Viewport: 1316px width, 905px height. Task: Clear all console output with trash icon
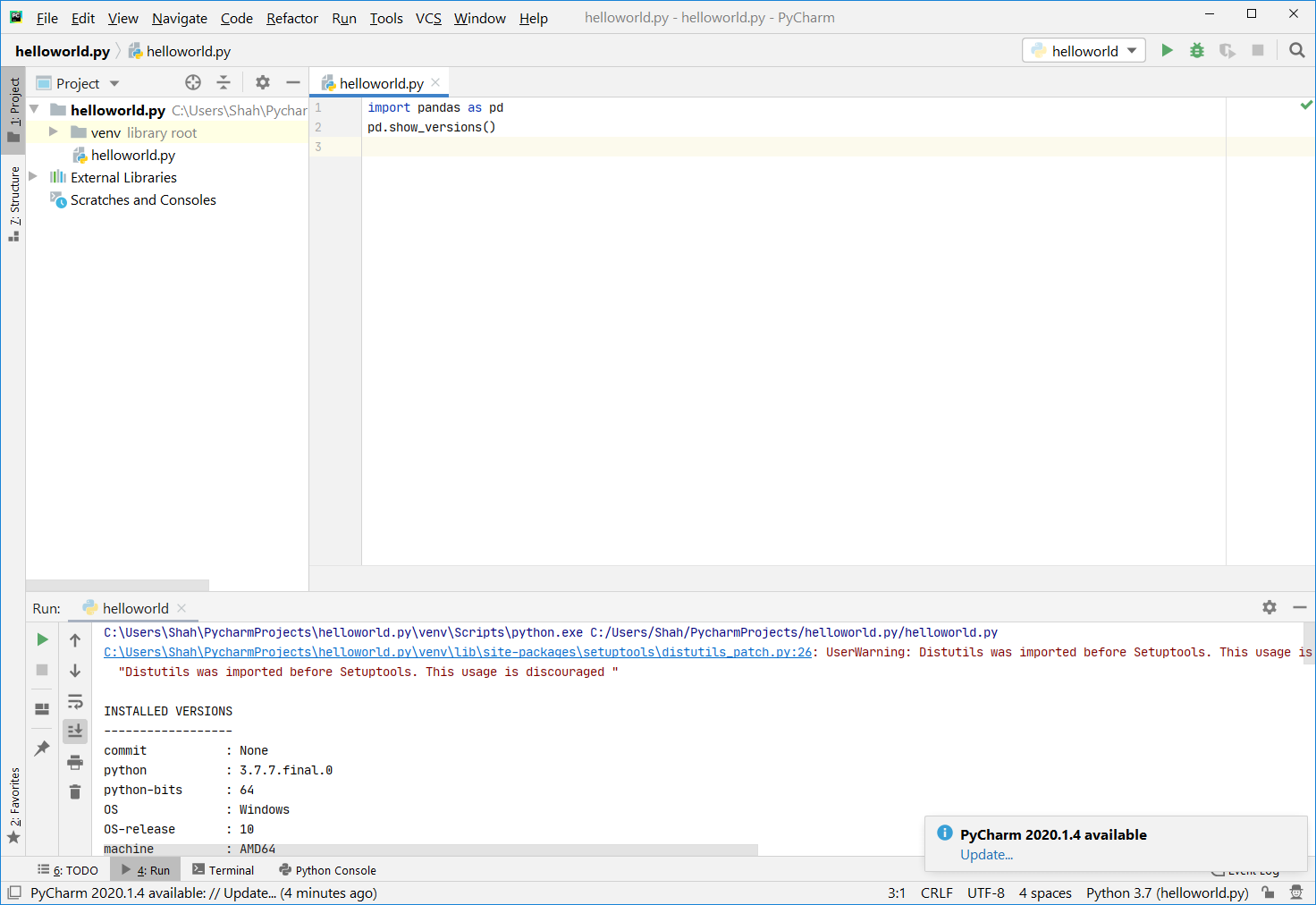click(x=75, y=792)
